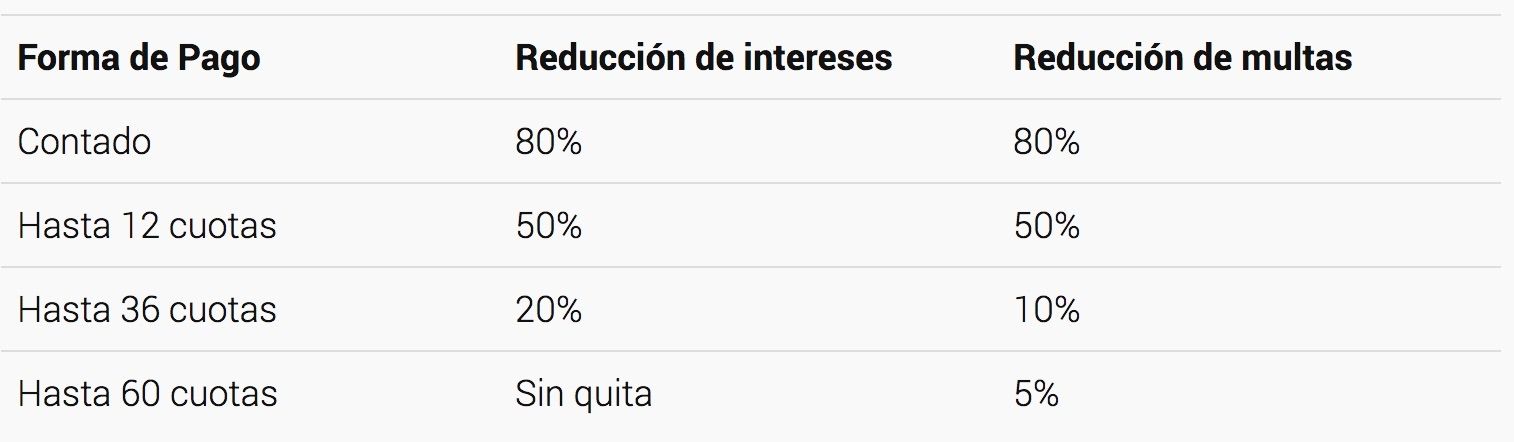The width and height of the screenshot is (1514, 442).
Task: Click the 50% fines reduction value
Action: pos(1046,226)
